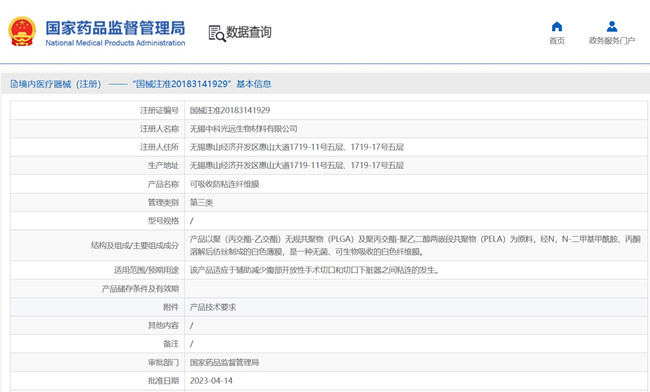Click the user portal person icon
The height and width of the screenshot is (392, 650).
tap(611, 27)
